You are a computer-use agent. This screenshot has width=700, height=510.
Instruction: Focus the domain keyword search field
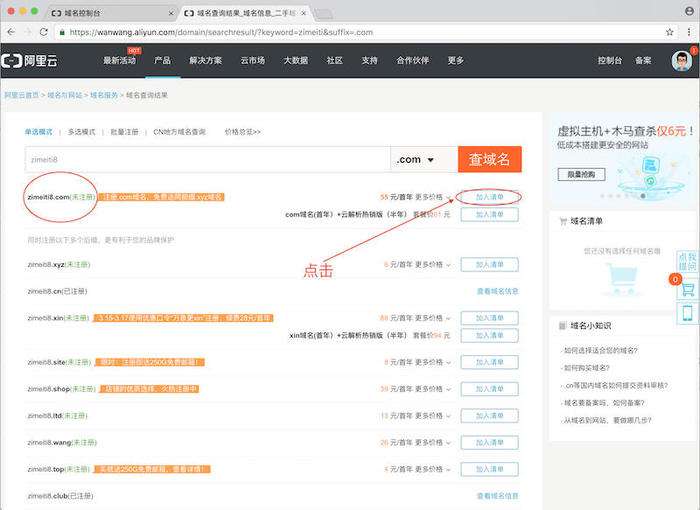[x=208, y=159]
